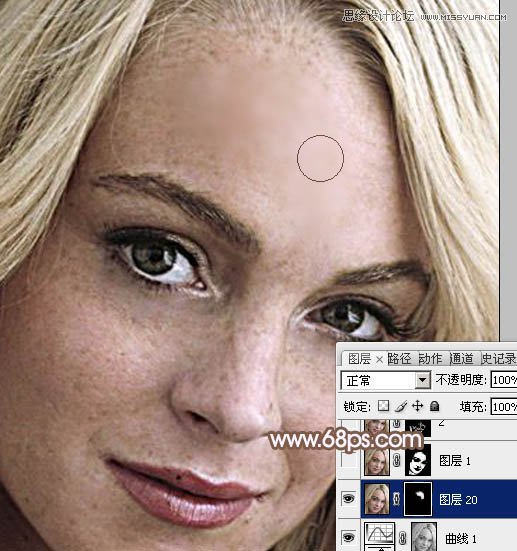
Task: Toggle lock transparent pixels icon
Action: 383,406
